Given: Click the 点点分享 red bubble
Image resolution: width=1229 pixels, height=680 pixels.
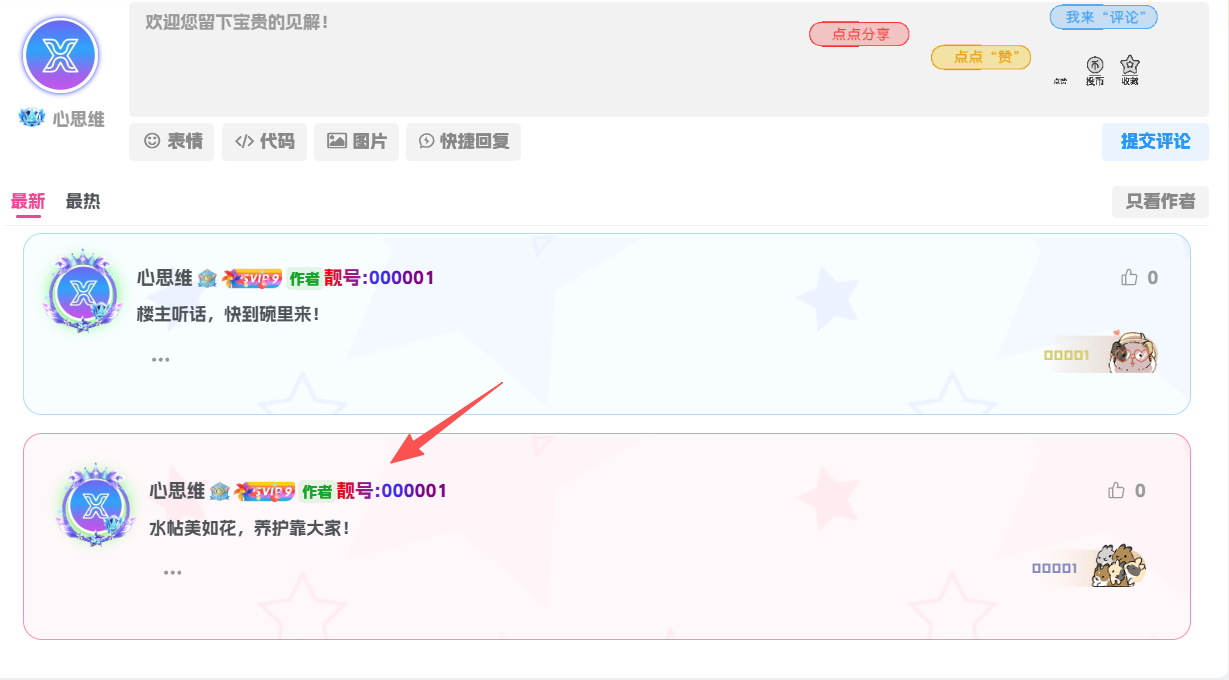Looking at the screenshot, I should pyautogui.click(x=859, y=34).
